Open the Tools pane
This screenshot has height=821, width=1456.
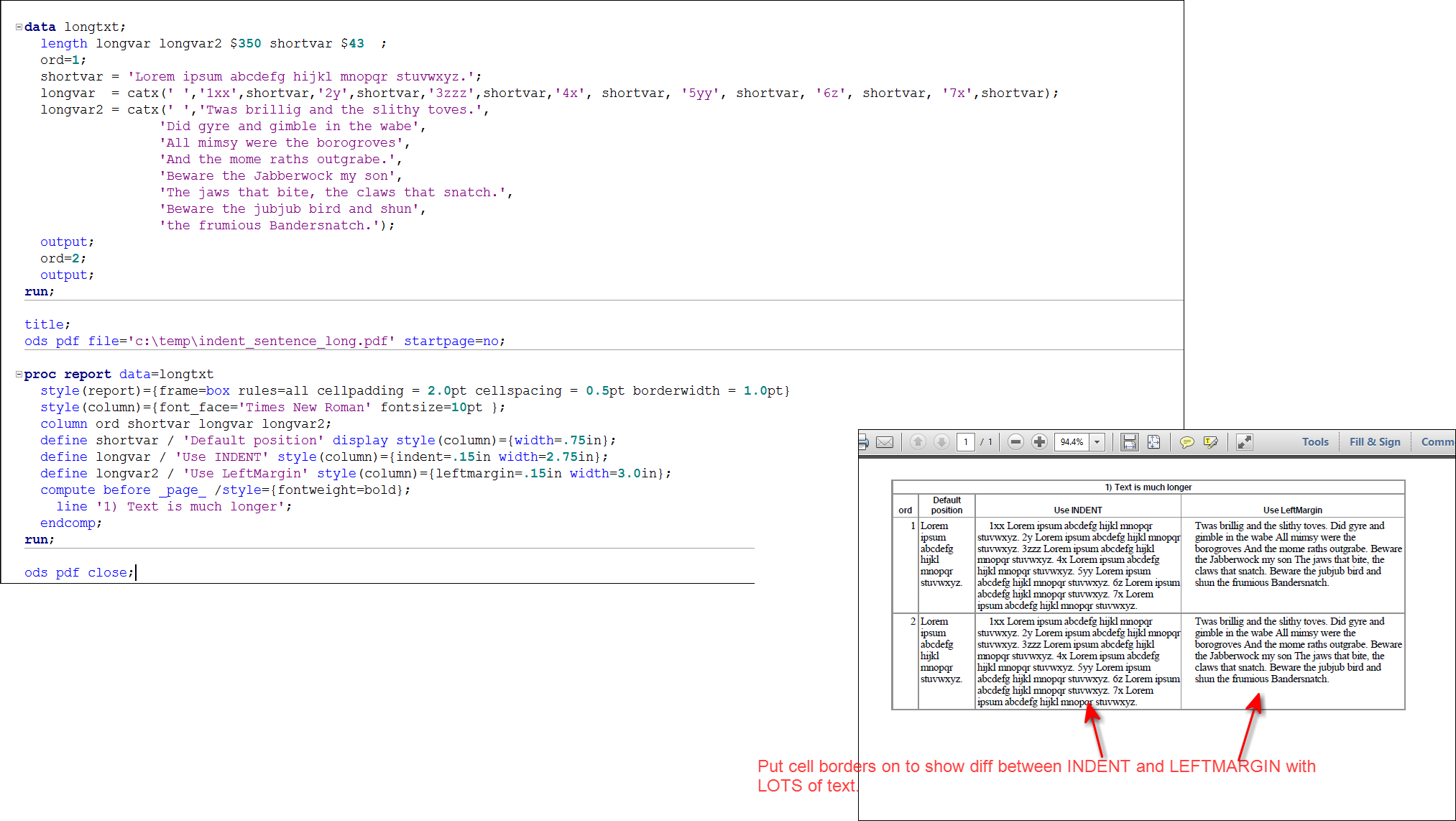(x=1315, y=442)
